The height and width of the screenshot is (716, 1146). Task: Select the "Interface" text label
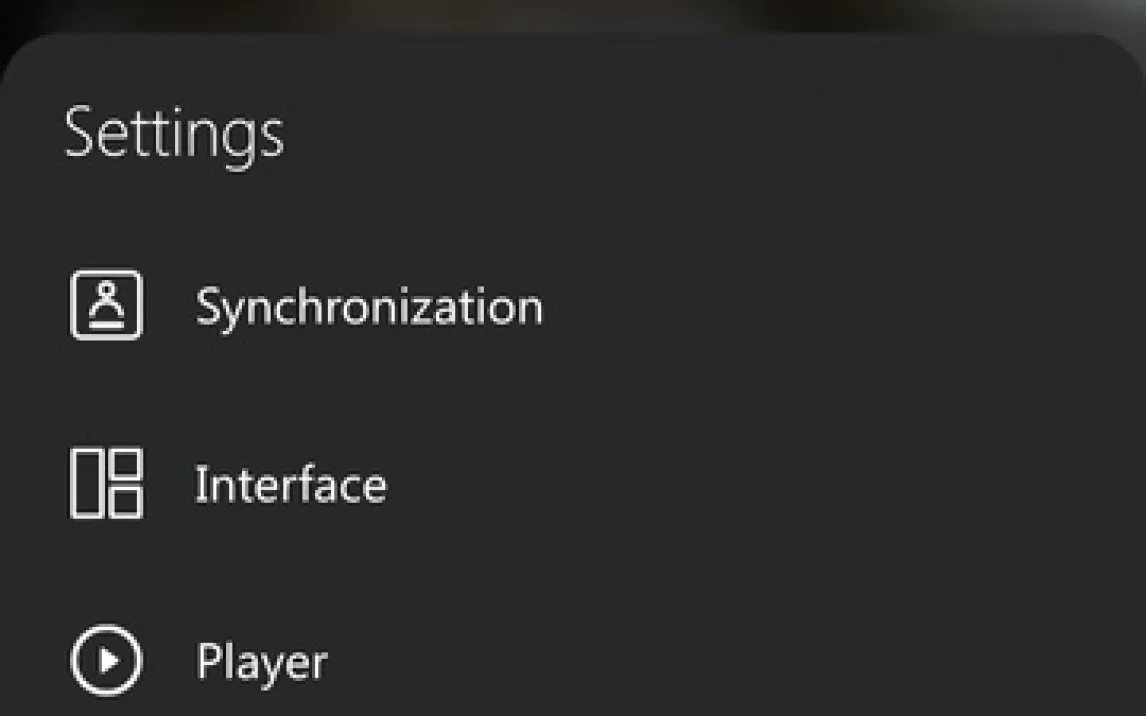(x=290, y=485)
